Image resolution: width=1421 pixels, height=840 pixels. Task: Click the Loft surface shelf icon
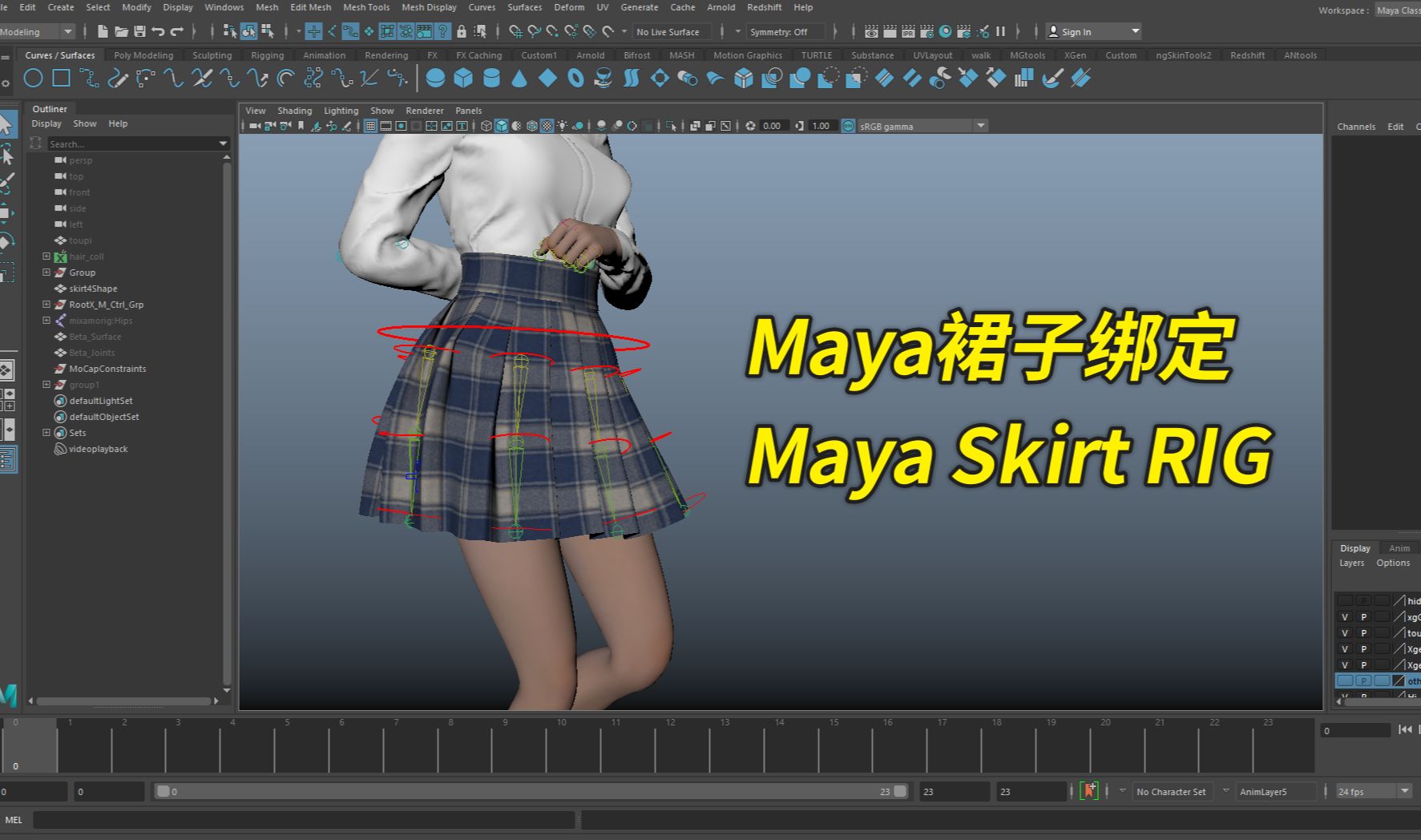click(632, 78)
